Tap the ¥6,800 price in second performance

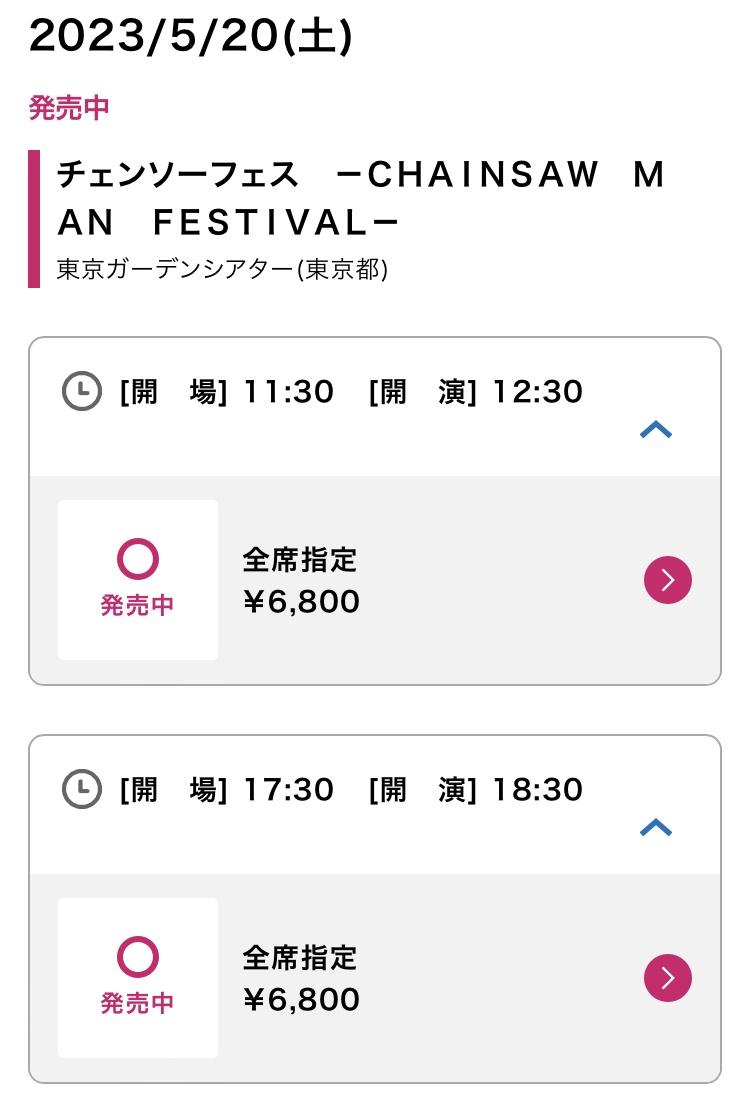[301, 1000]
